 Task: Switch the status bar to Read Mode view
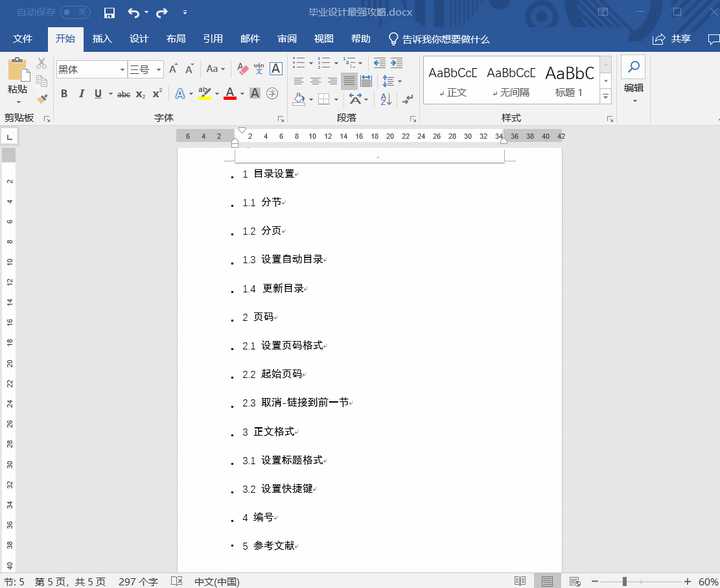point(520,581)
